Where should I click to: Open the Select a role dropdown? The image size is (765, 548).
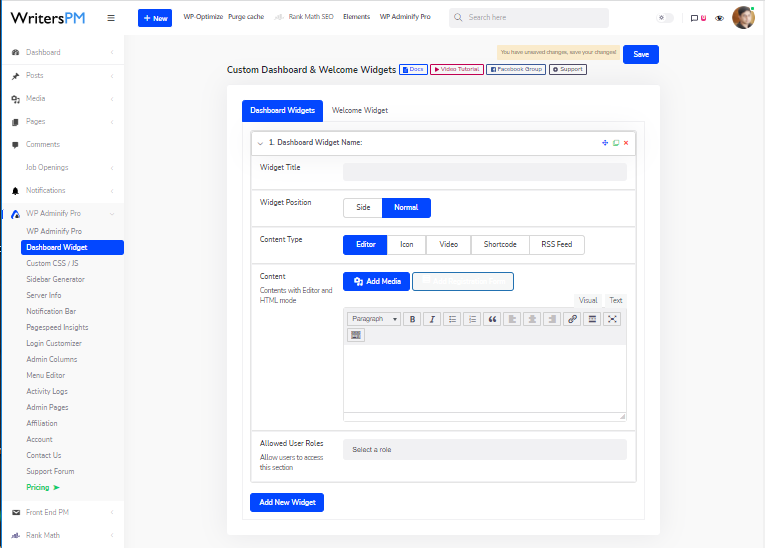point(485,449)
